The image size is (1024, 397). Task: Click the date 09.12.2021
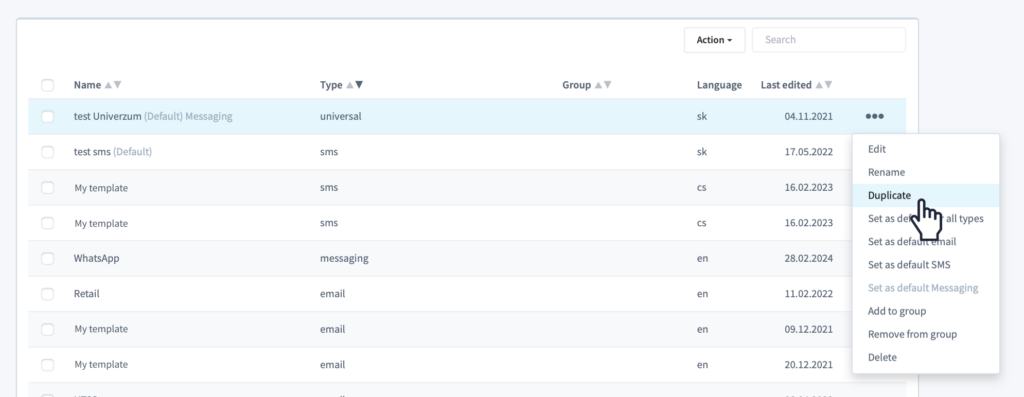click(x=808, y=329)
